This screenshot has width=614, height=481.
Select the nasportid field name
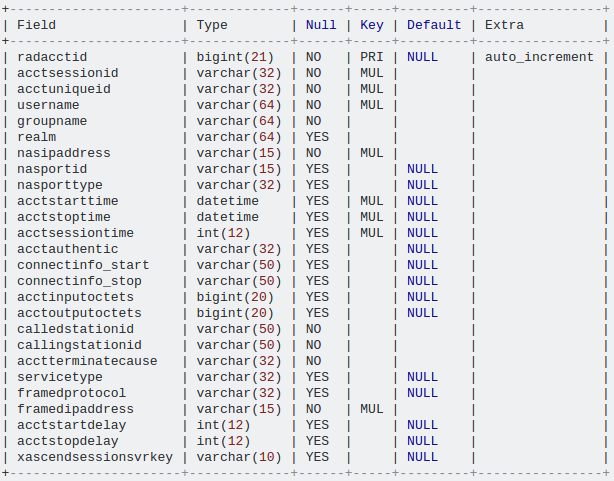point(52,169)
